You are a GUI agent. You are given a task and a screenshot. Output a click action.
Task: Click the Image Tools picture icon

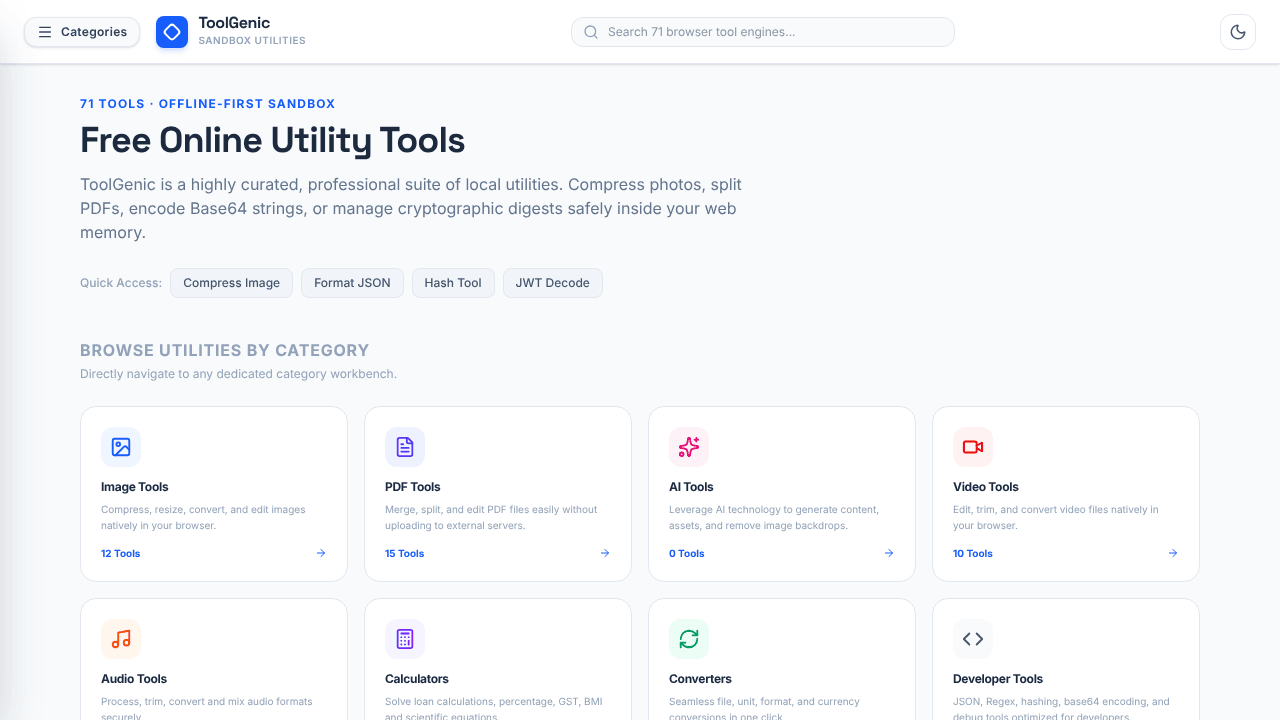click(x=121, y=447)
